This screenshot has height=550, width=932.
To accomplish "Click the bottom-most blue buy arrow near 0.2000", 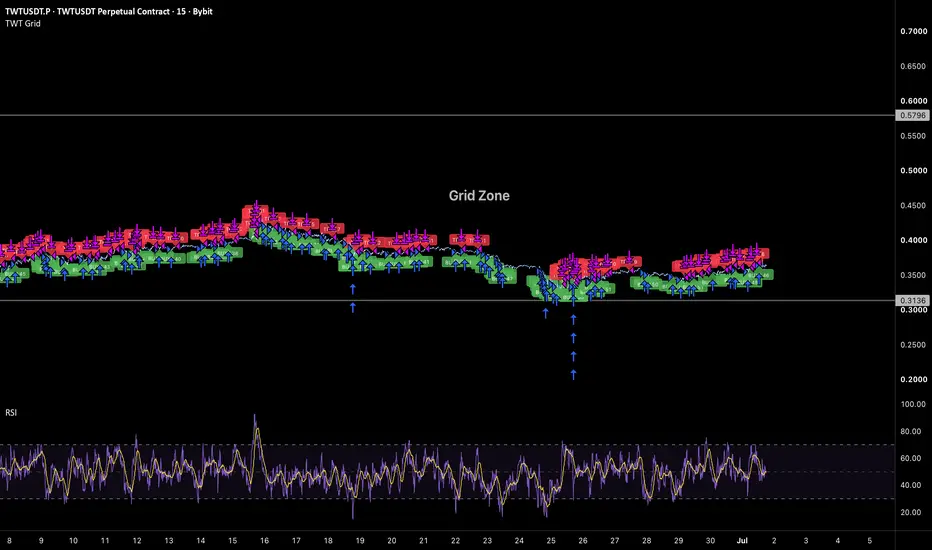I will 574,375.
